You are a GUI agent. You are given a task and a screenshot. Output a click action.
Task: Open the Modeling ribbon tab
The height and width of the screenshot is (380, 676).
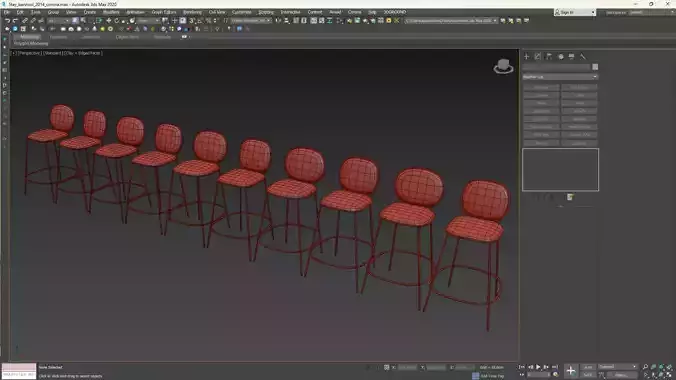coord(29,37)
